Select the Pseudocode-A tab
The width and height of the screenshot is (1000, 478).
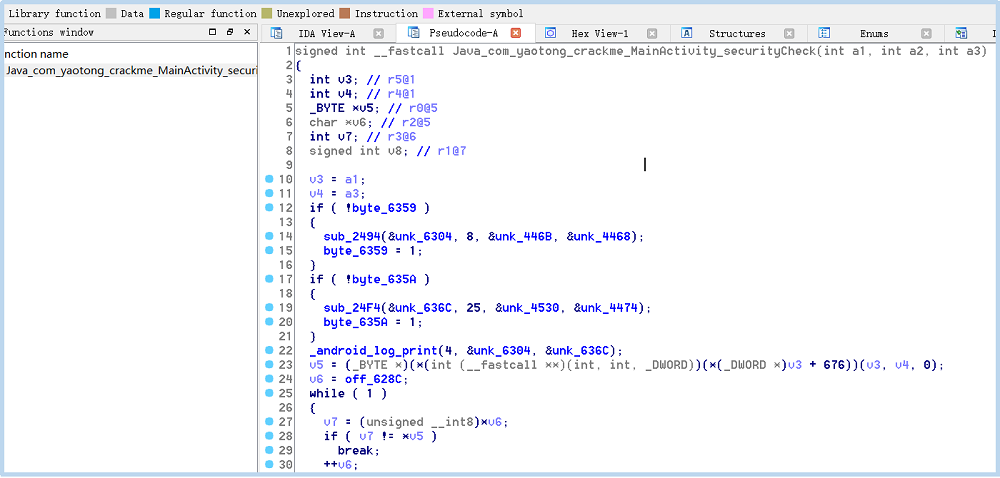[x=462, y=34]
